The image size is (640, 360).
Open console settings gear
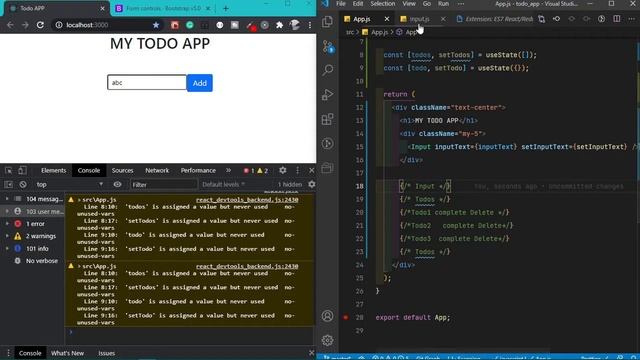pos(312,184)
